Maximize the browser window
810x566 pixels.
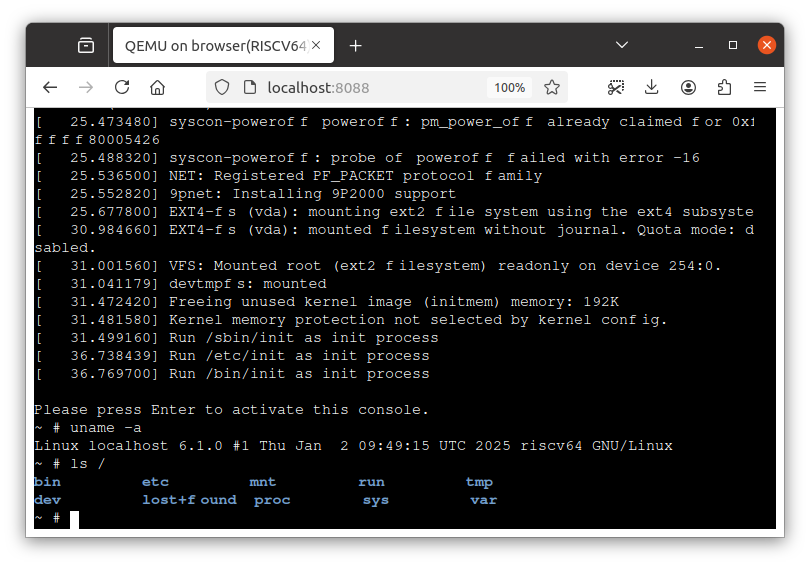[733, 45]
